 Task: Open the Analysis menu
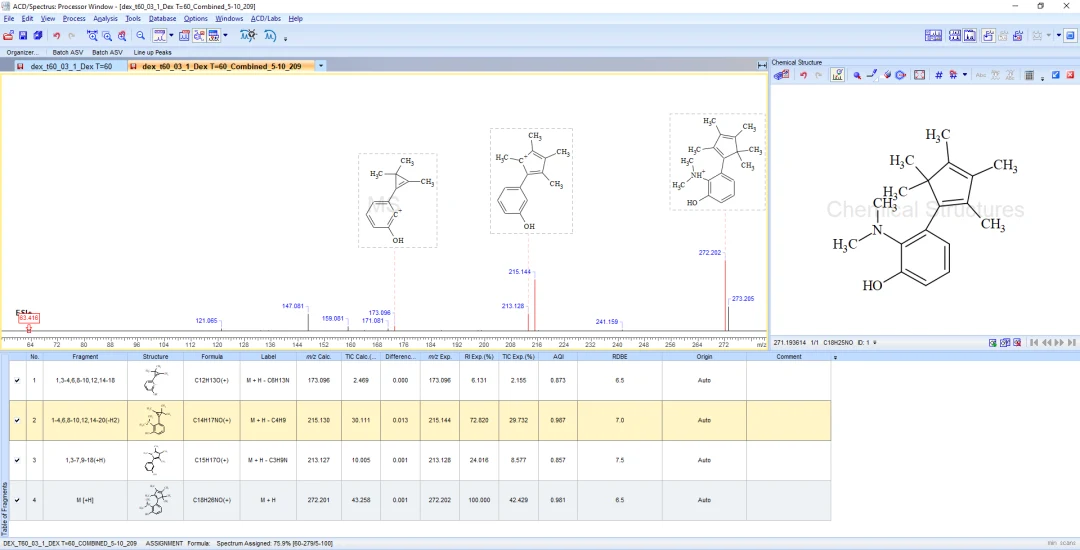point(105,19)
